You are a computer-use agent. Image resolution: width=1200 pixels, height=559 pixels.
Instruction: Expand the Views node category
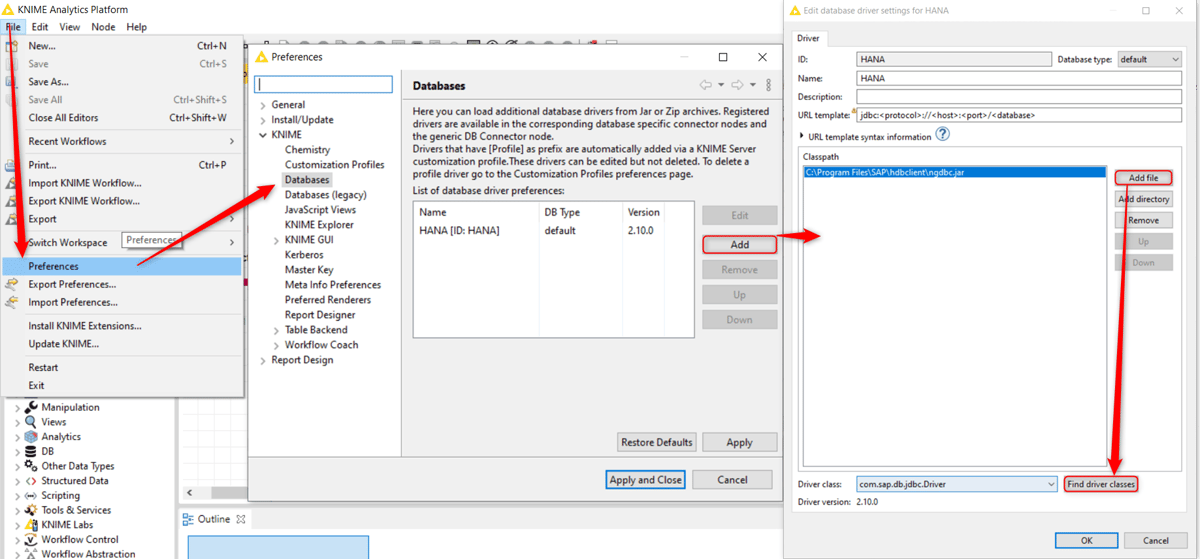pyautogui.click(x=17, y=423)
